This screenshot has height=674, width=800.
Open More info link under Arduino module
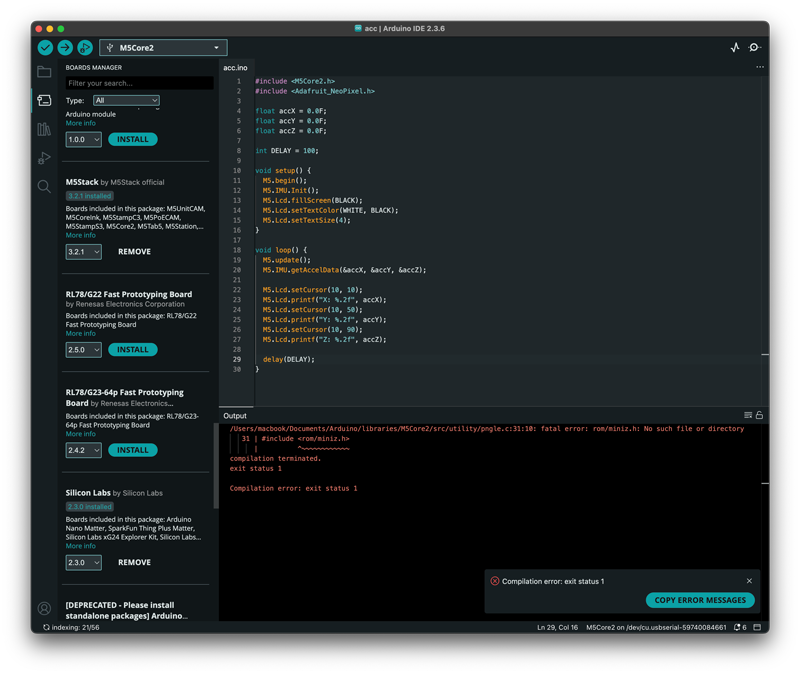tap(81, 123)
